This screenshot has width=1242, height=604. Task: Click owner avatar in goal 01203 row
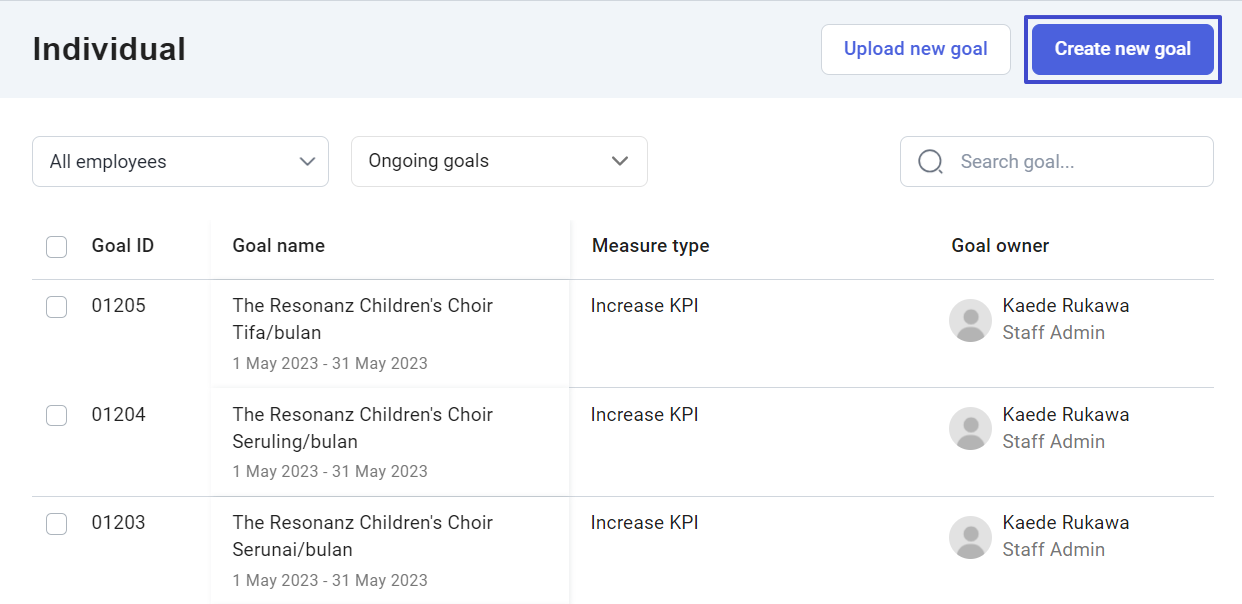[970, 537]
